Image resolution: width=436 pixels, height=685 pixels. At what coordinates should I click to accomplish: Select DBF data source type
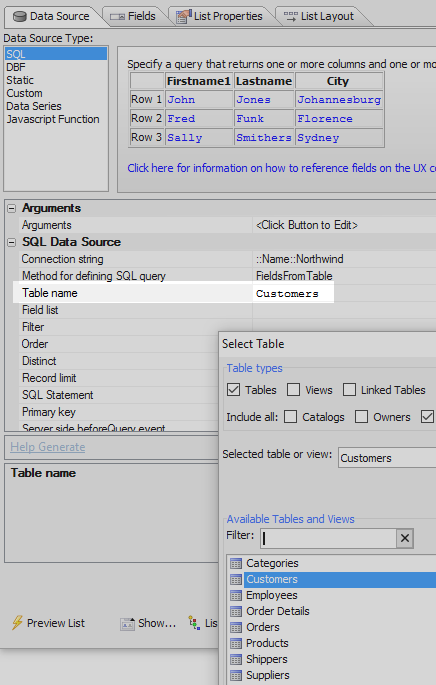tap(16, 67)
